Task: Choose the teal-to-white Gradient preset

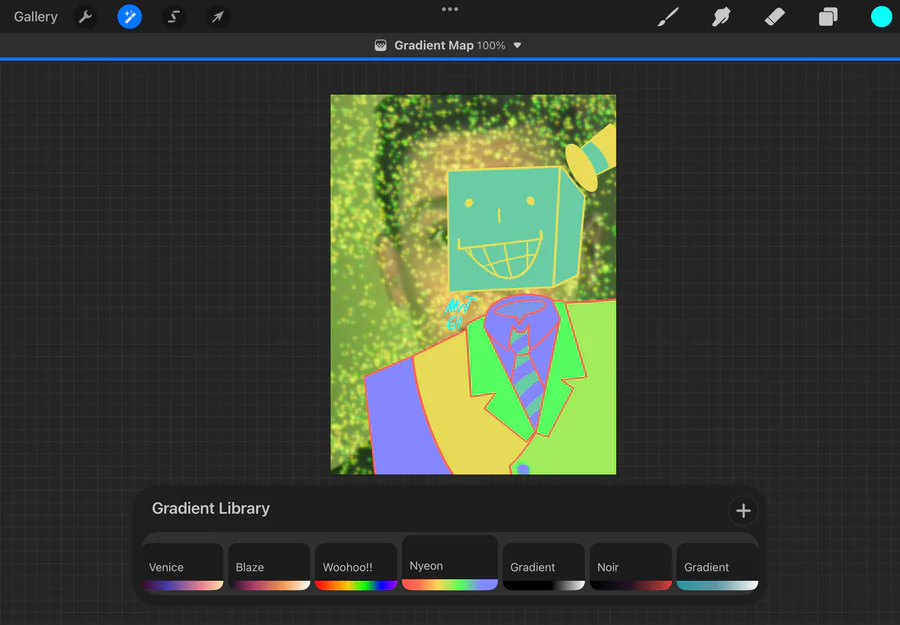Action: point(717,566)
